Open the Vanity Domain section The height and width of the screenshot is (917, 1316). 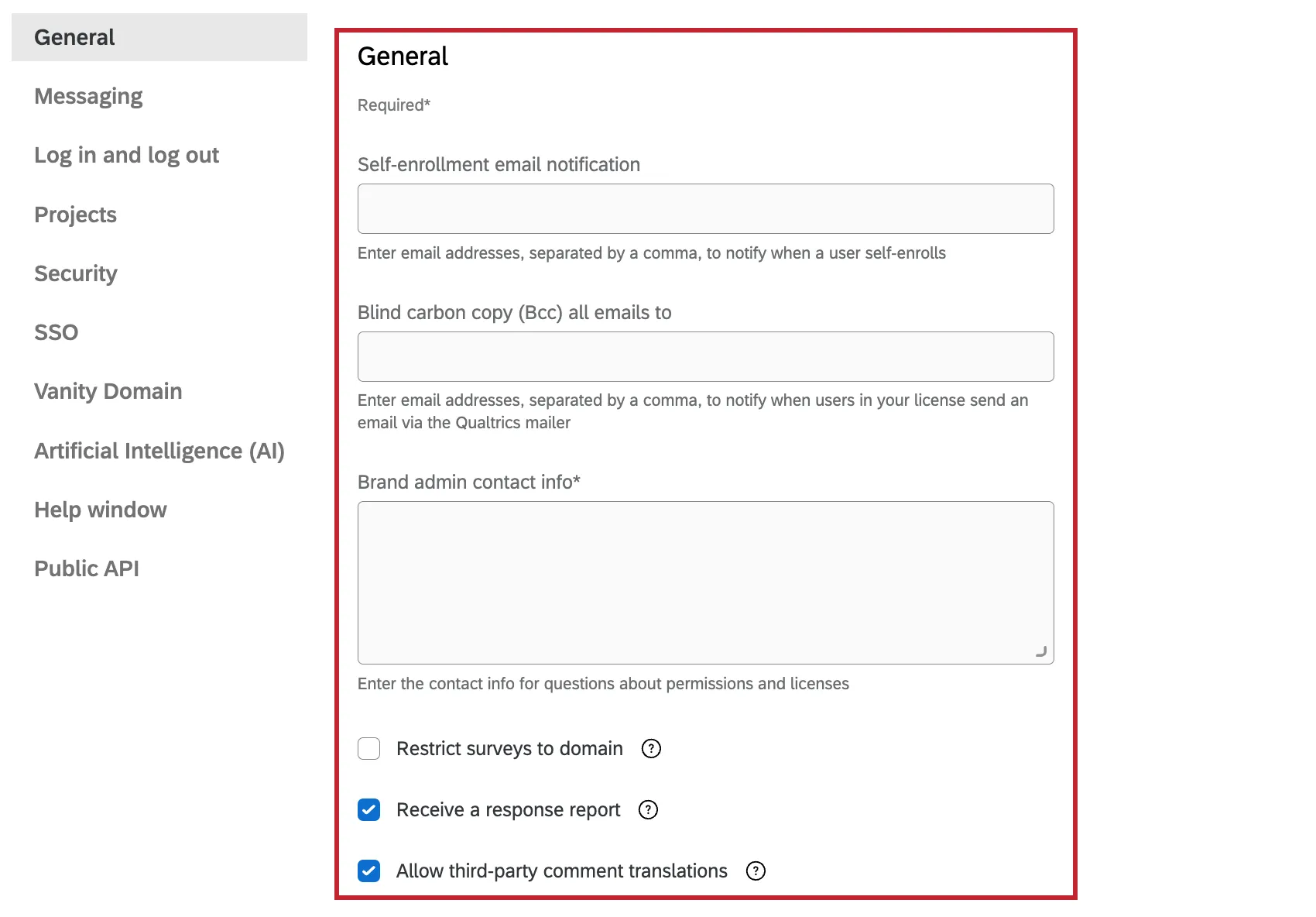coord(108,391)
